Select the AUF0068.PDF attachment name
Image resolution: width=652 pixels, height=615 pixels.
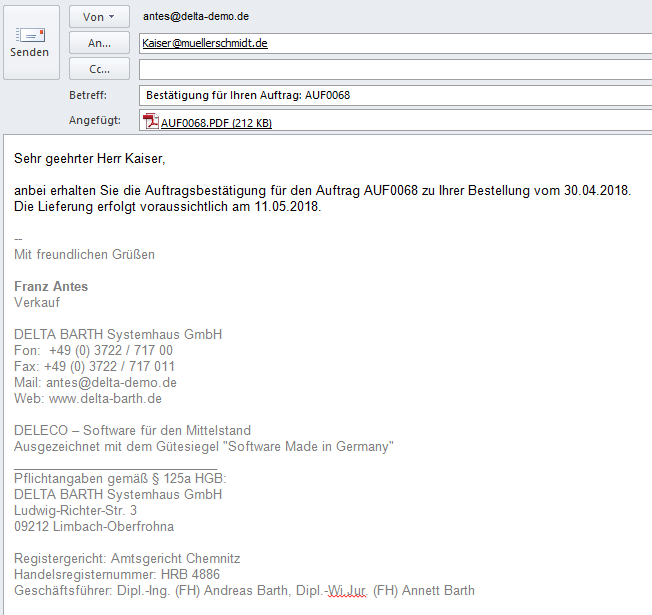(x=216, y=123)
